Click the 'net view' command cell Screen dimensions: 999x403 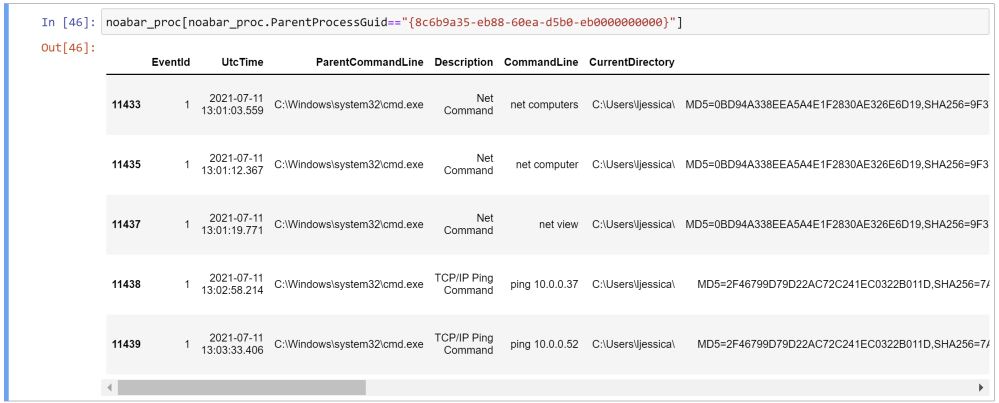(558, 224)
